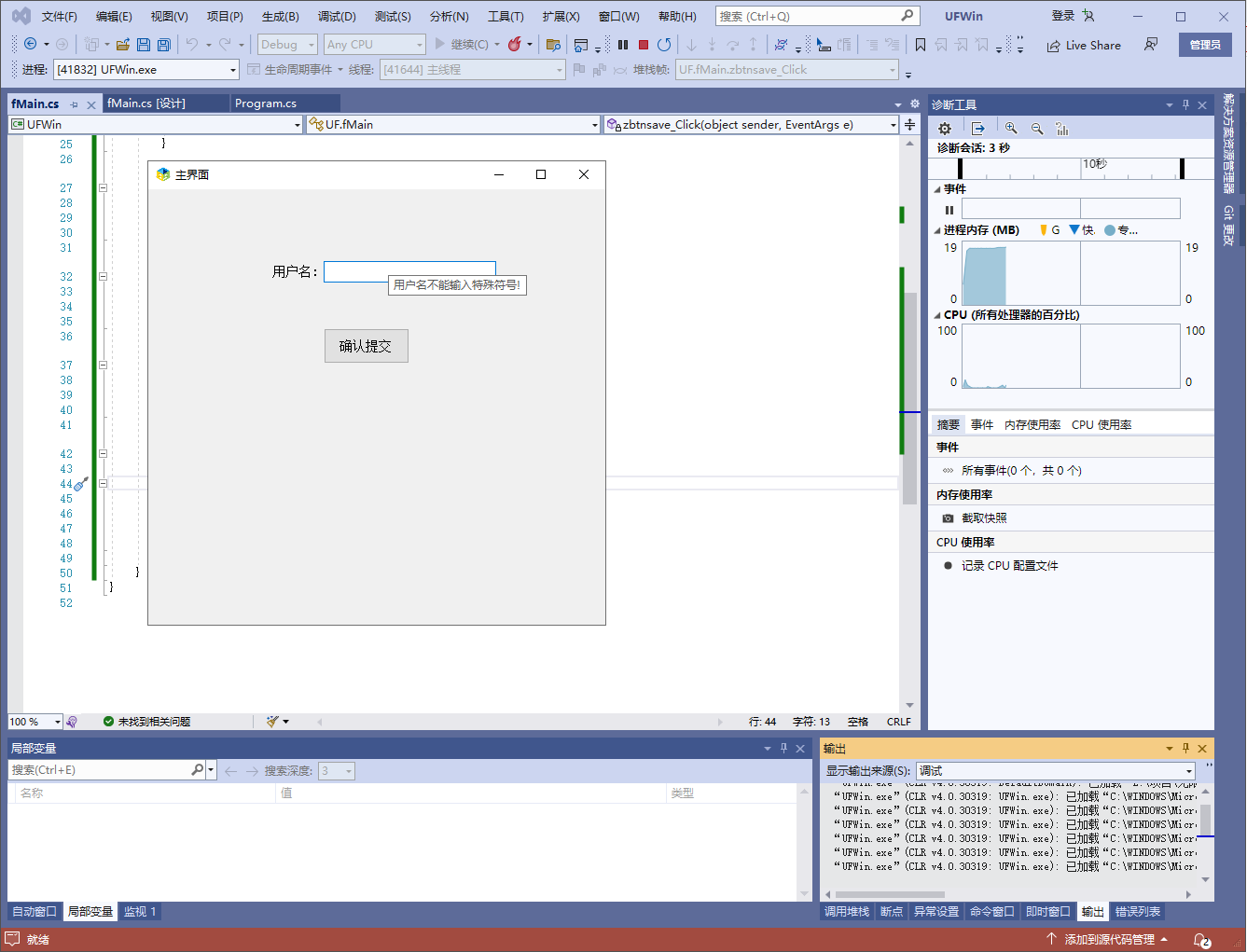
Task: Collapse the 进程内存 (MB) section
Action: [937, 230]
